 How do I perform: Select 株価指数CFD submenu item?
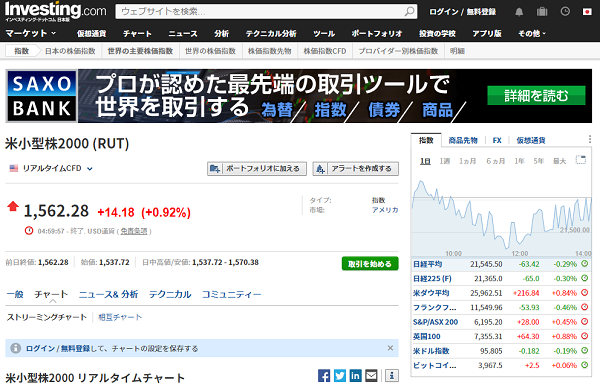pyautogui.click(x=324, y=51)
